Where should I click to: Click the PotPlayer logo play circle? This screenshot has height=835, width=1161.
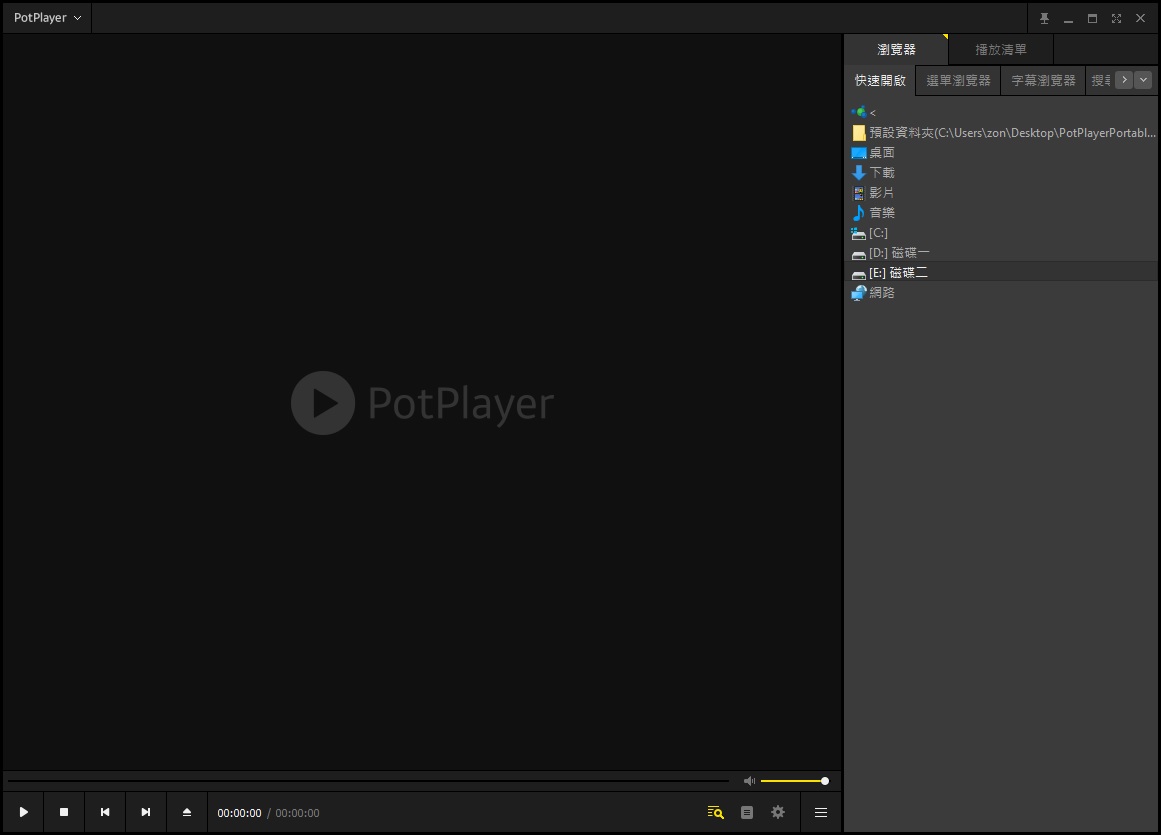click(323, 403)
